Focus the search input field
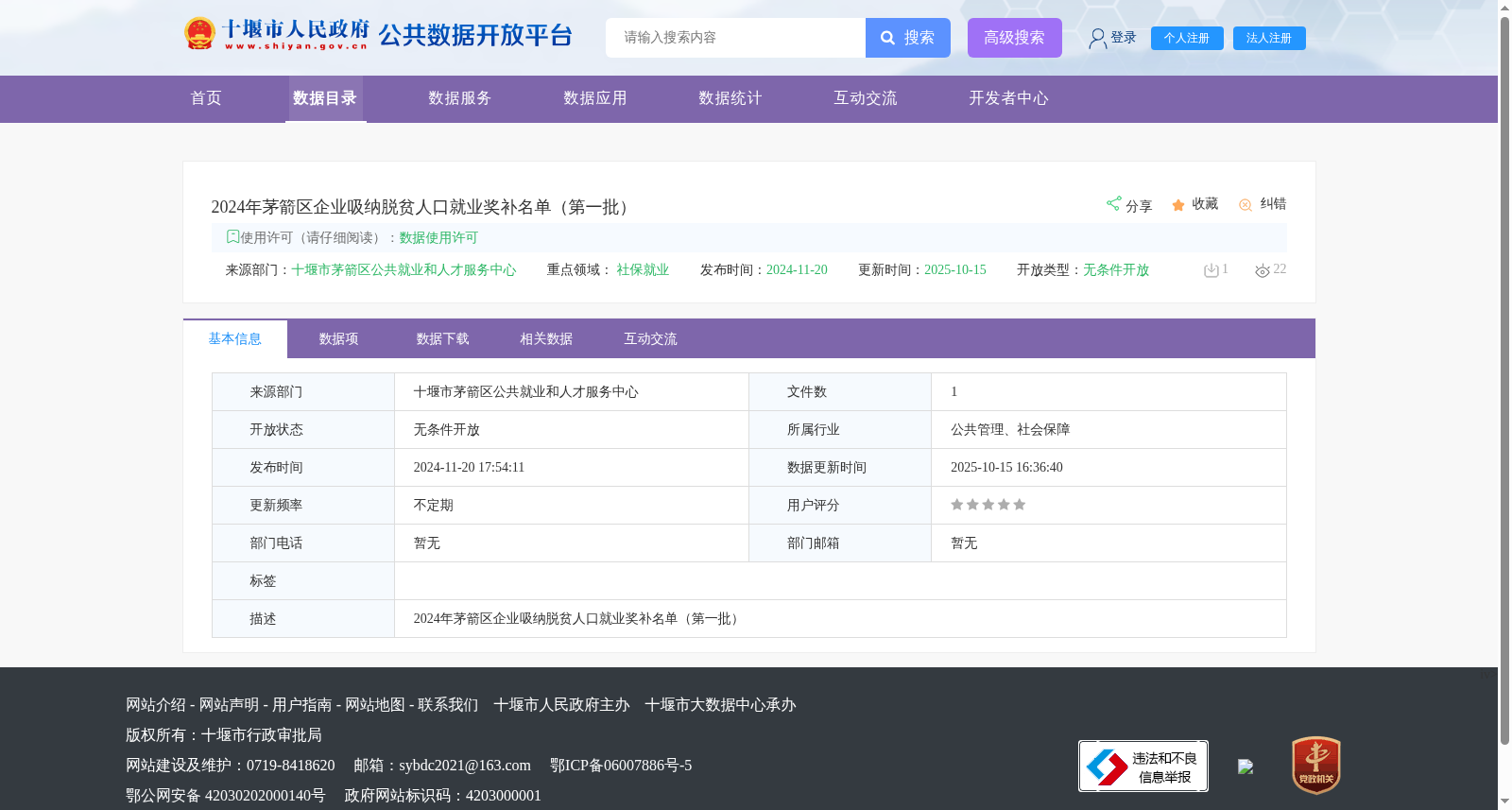 coord(735,38)
